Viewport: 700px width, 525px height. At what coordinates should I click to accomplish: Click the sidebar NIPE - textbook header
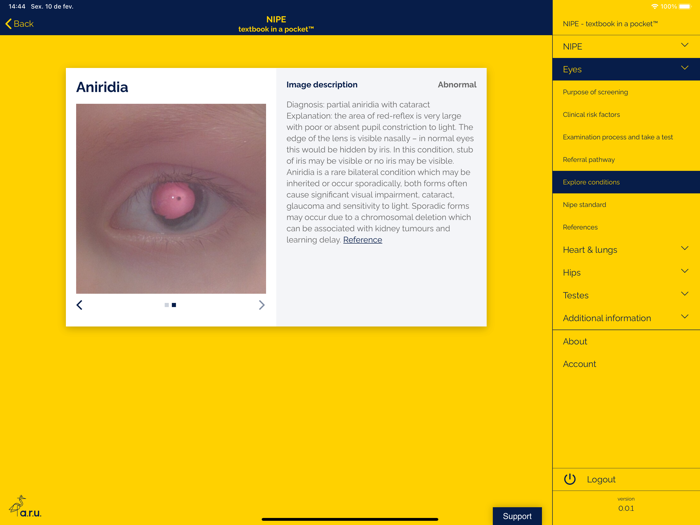coord(610,24)
